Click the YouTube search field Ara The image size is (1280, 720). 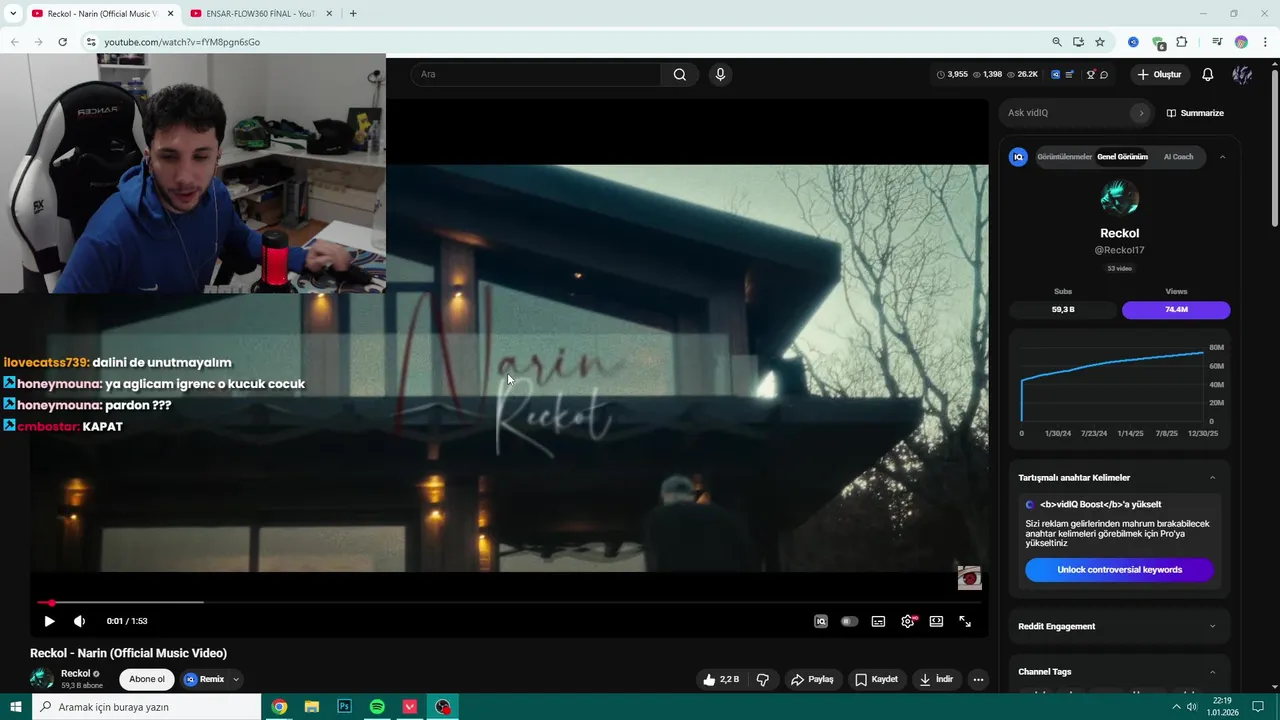[x=536, y=74]
